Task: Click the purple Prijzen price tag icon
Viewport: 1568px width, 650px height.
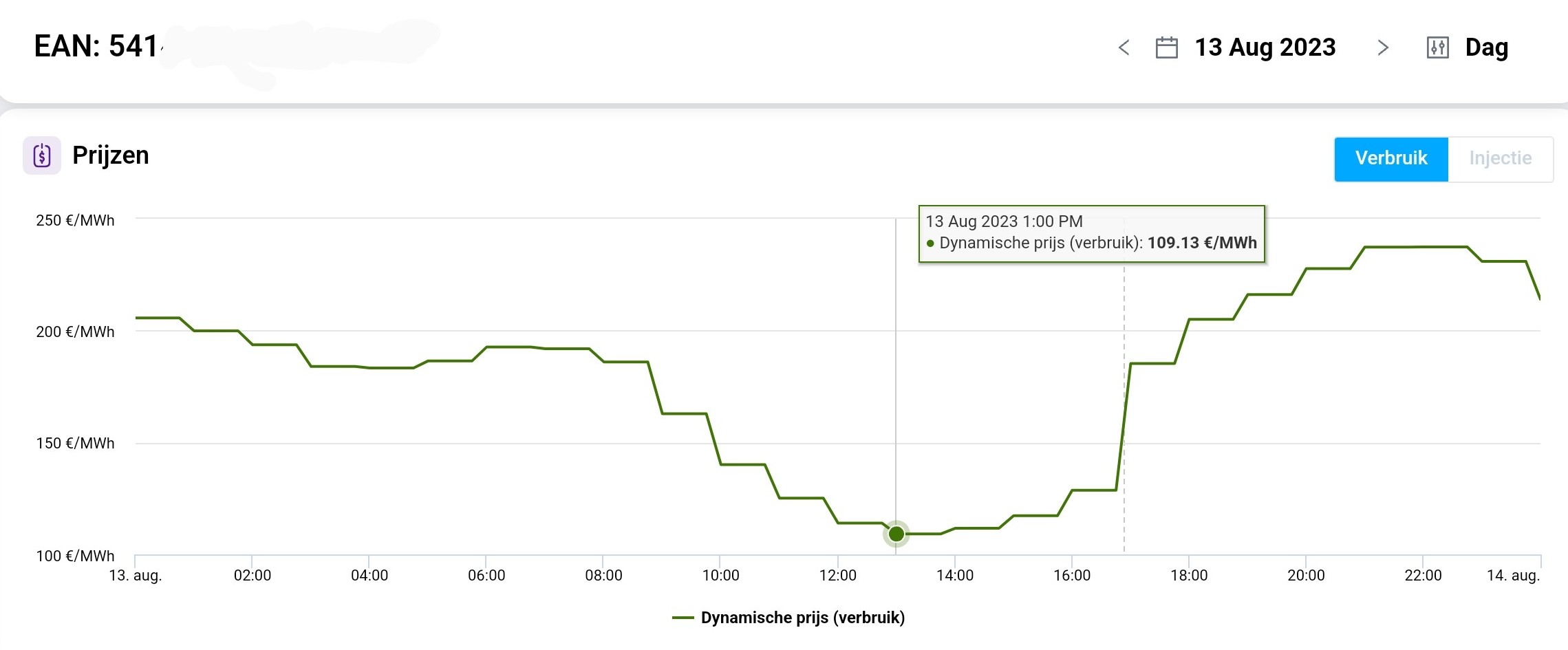Action: click(x=42, y=155)
